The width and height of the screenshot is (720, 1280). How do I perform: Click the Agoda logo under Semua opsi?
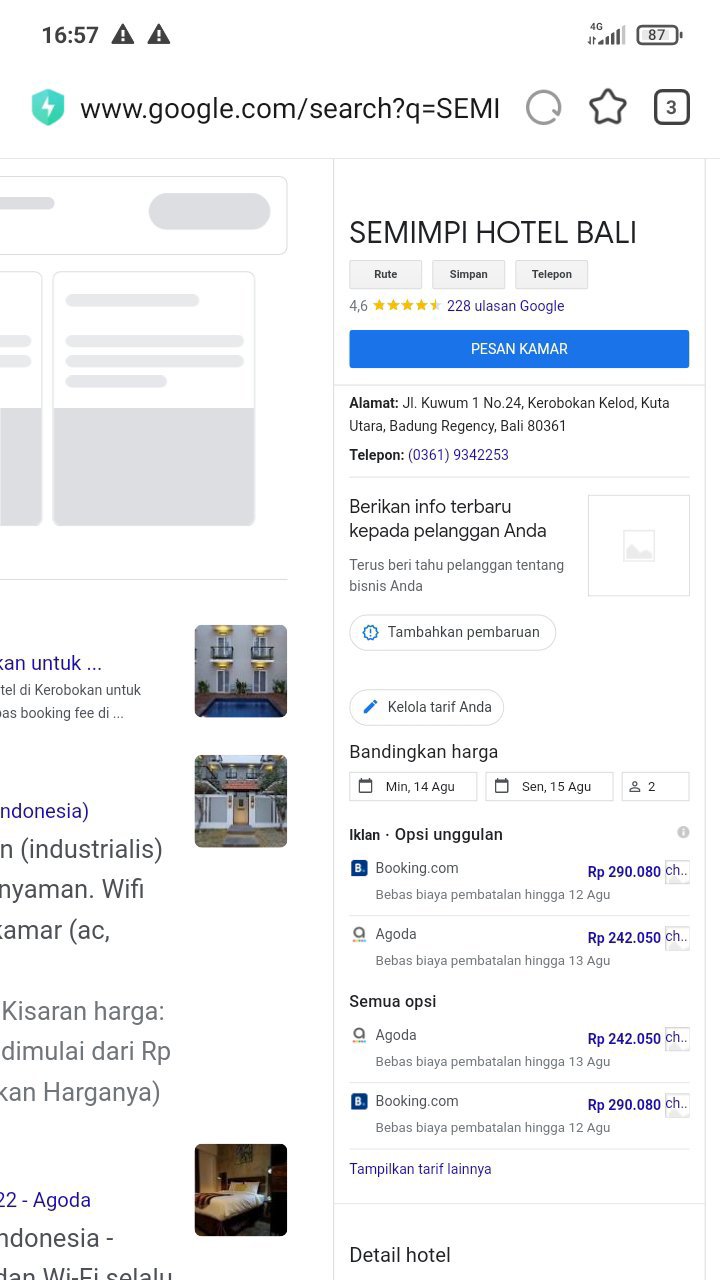coord(360,1035)
